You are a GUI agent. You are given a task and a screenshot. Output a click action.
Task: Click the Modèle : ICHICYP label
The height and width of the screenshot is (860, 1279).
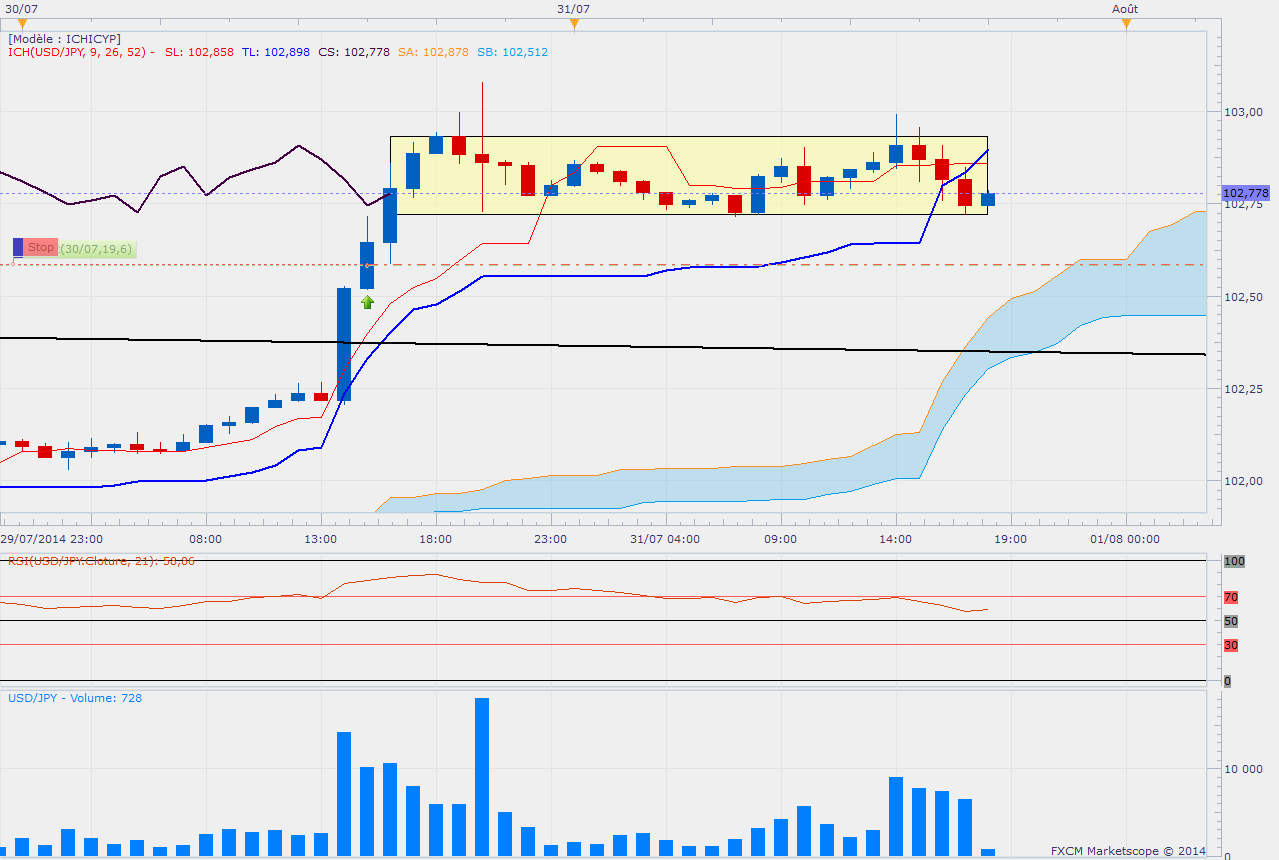pos(65,38)
